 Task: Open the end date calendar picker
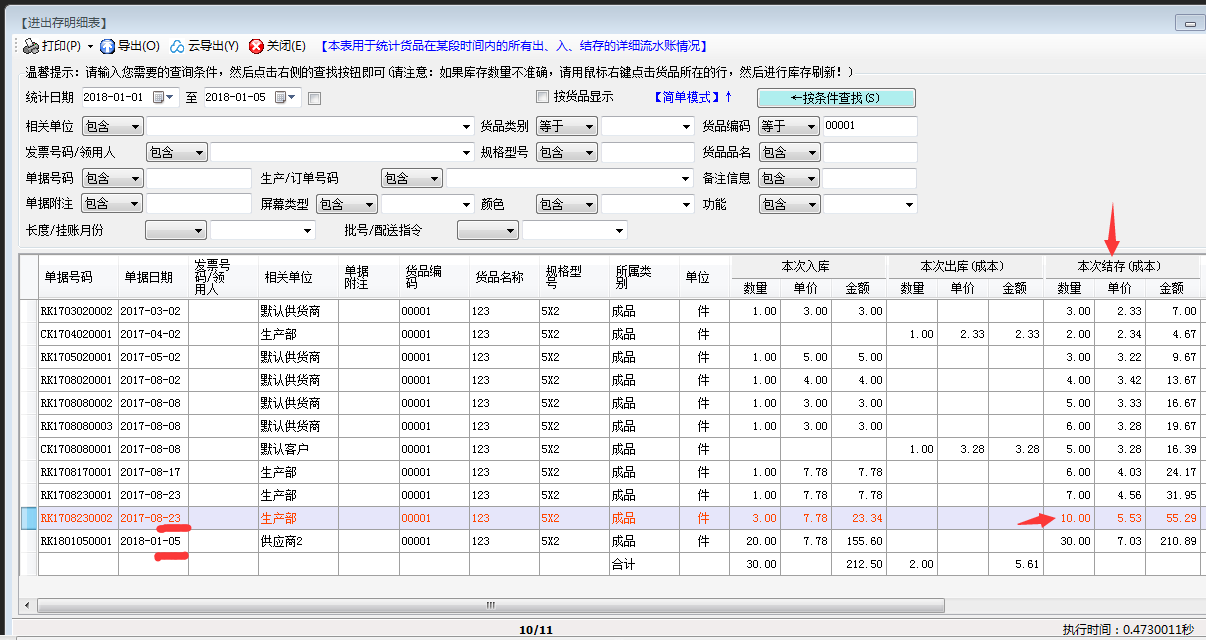[281, 98]
